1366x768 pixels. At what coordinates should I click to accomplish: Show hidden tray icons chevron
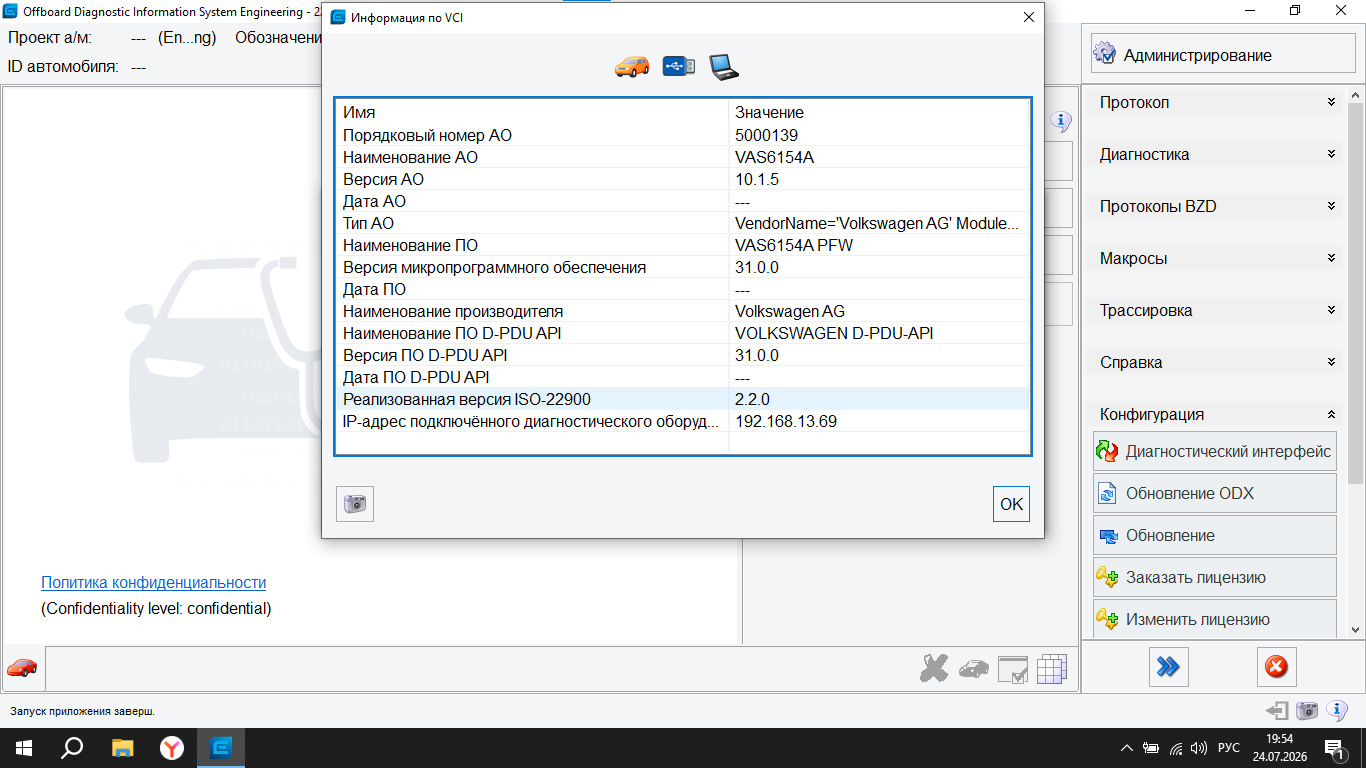point(1127,748)
